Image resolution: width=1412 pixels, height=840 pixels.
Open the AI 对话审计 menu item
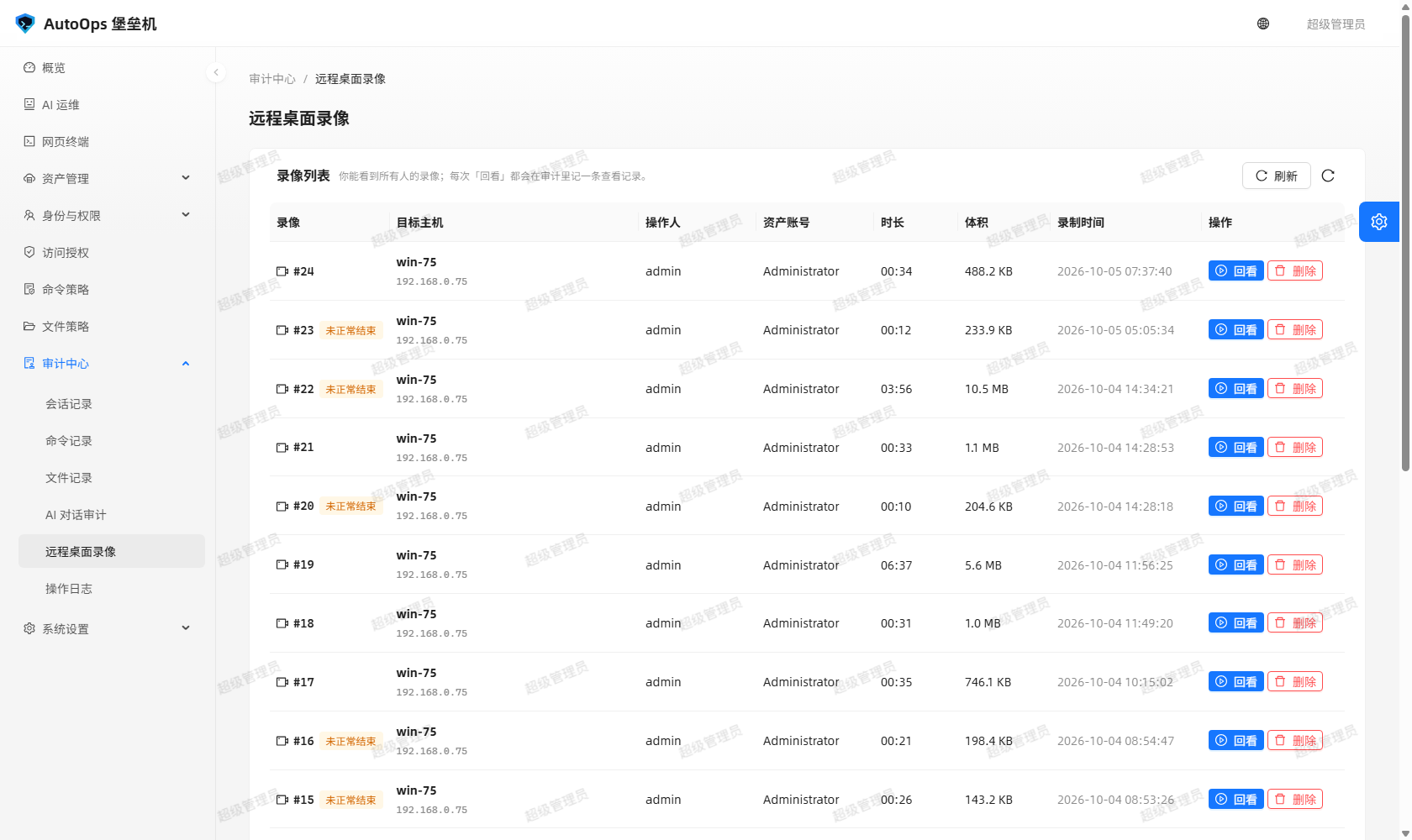pos(112,515)
